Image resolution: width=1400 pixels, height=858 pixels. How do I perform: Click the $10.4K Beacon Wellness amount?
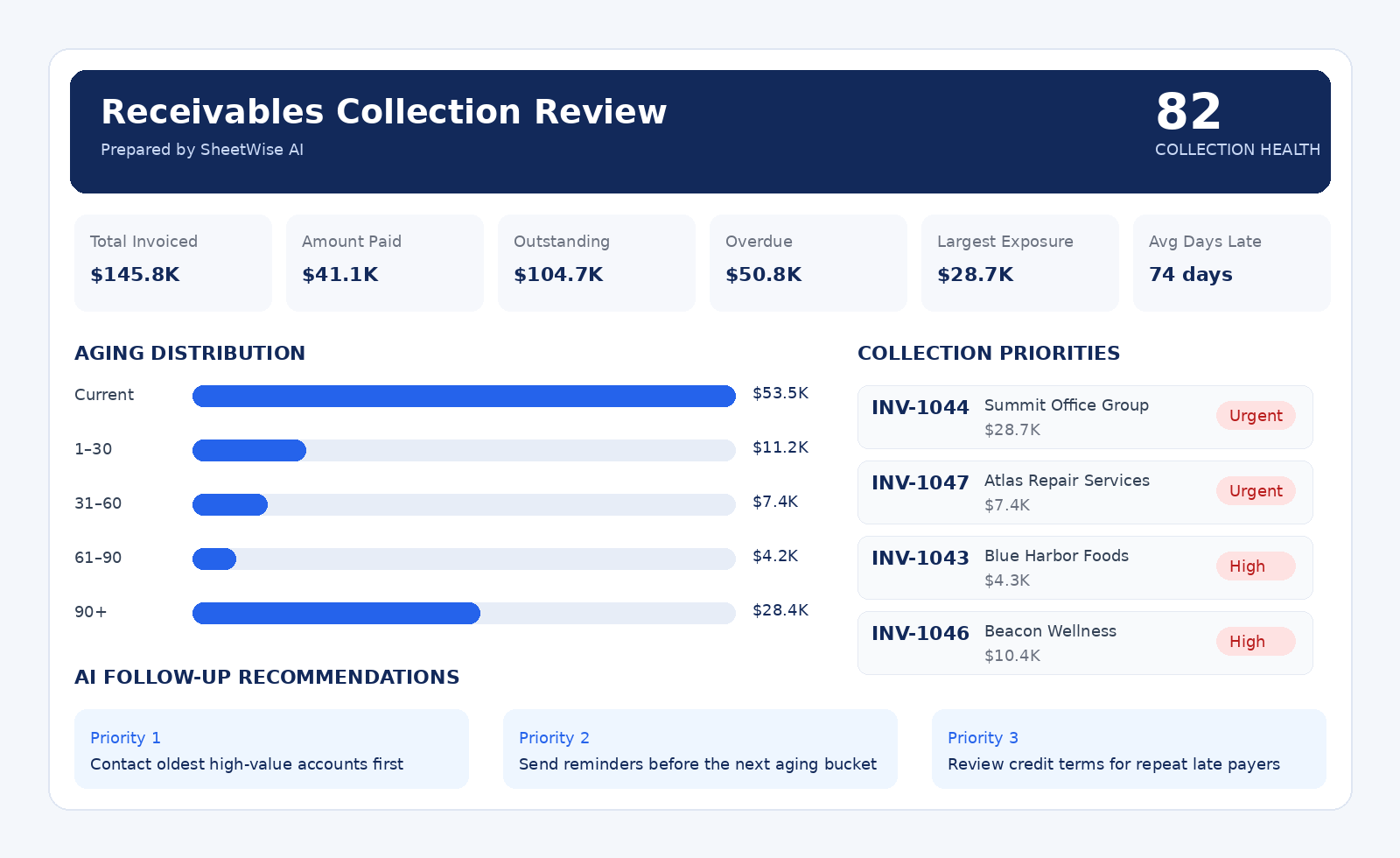[x=1012, y=656]
